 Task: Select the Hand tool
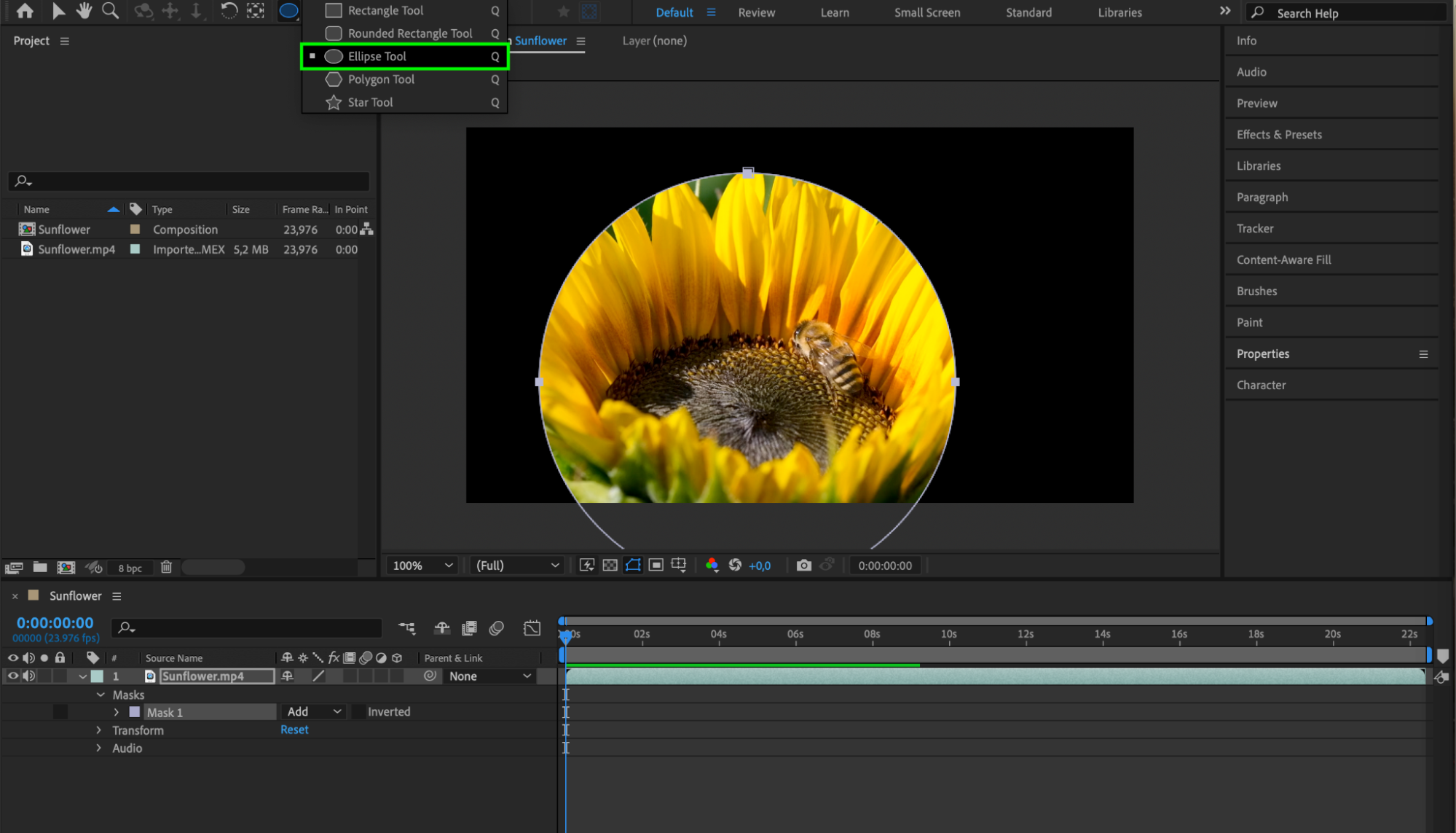84,11
